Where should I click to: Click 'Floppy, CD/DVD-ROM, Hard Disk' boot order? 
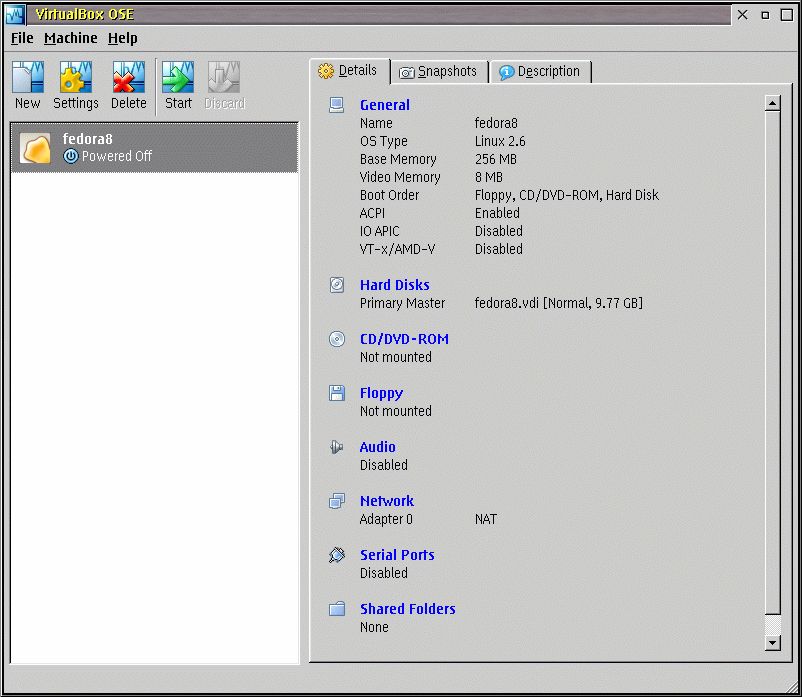click(x=567, y=195)
